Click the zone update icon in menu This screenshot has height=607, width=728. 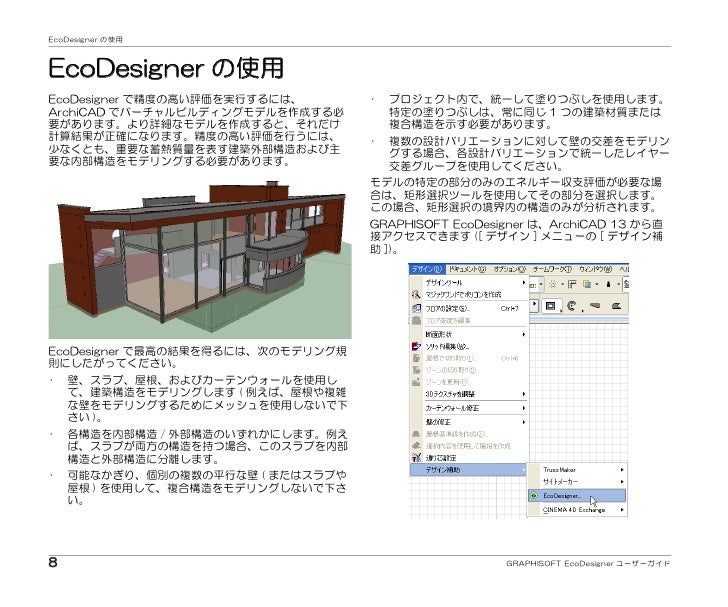416,382
